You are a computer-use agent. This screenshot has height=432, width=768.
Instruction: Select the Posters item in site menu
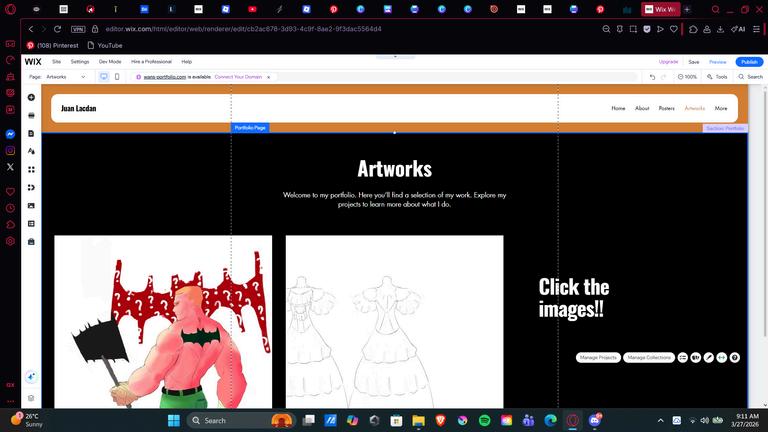(667, 108)
